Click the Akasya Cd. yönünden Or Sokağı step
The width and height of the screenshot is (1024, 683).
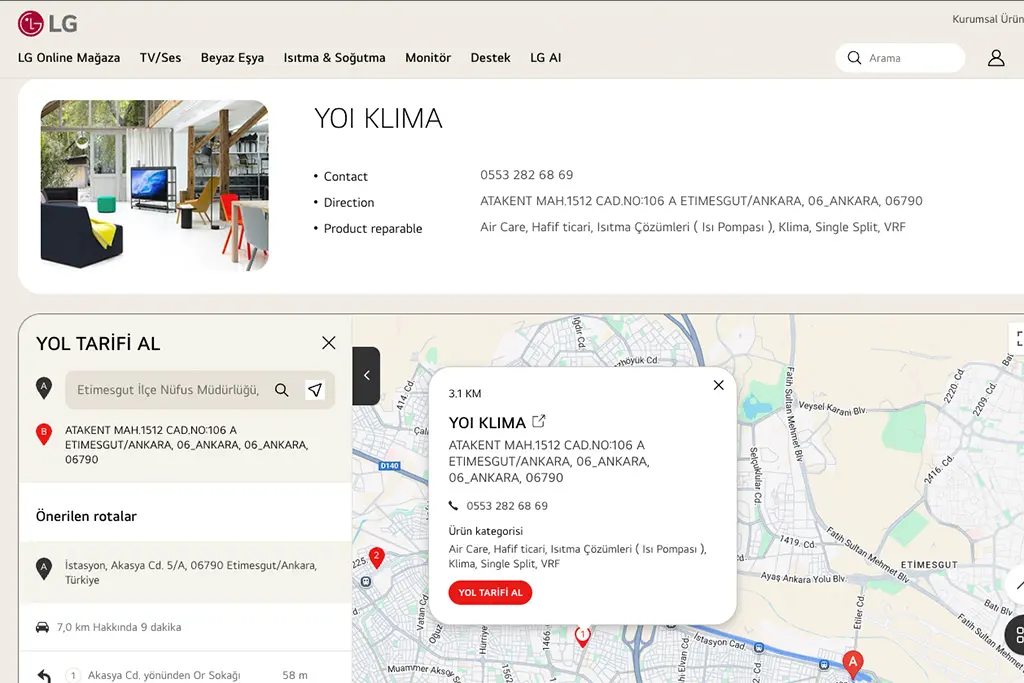pyautogui.click(x=165, y=675)
